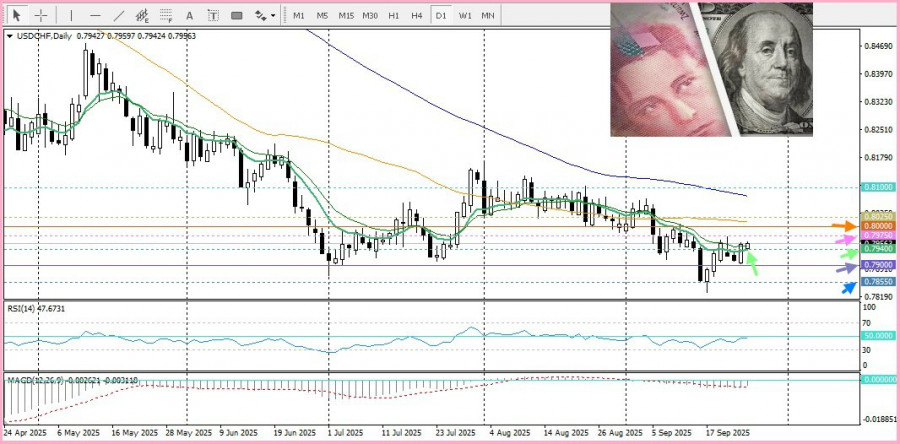
Task: Choose the Horizontal Line drawing tool
Action: pos(95,15)
